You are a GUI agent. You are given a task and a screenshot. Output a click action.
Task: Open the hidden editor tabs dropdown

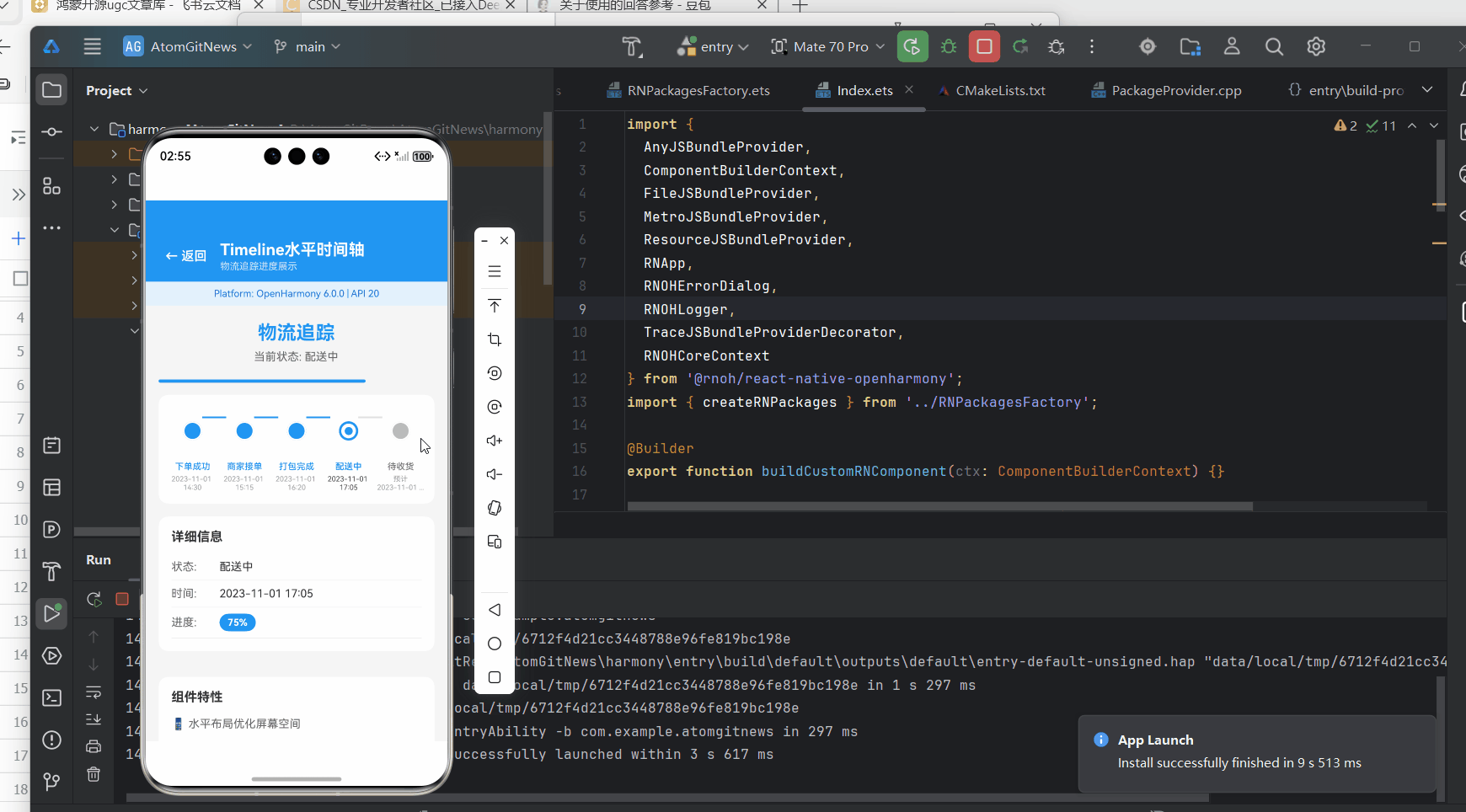pos(1427,89)
